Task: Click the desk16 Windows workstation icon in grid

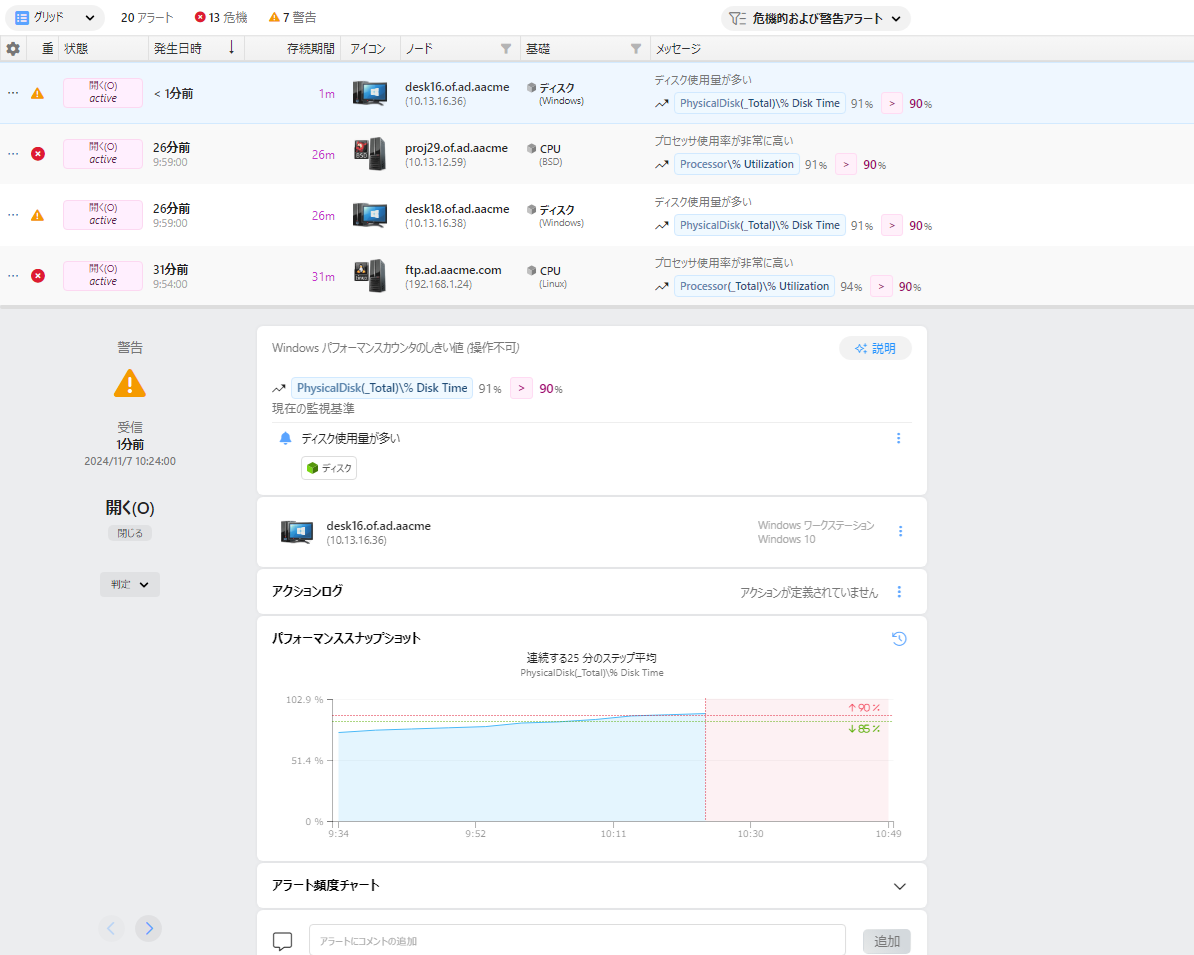Action: [x=370, y=93]
